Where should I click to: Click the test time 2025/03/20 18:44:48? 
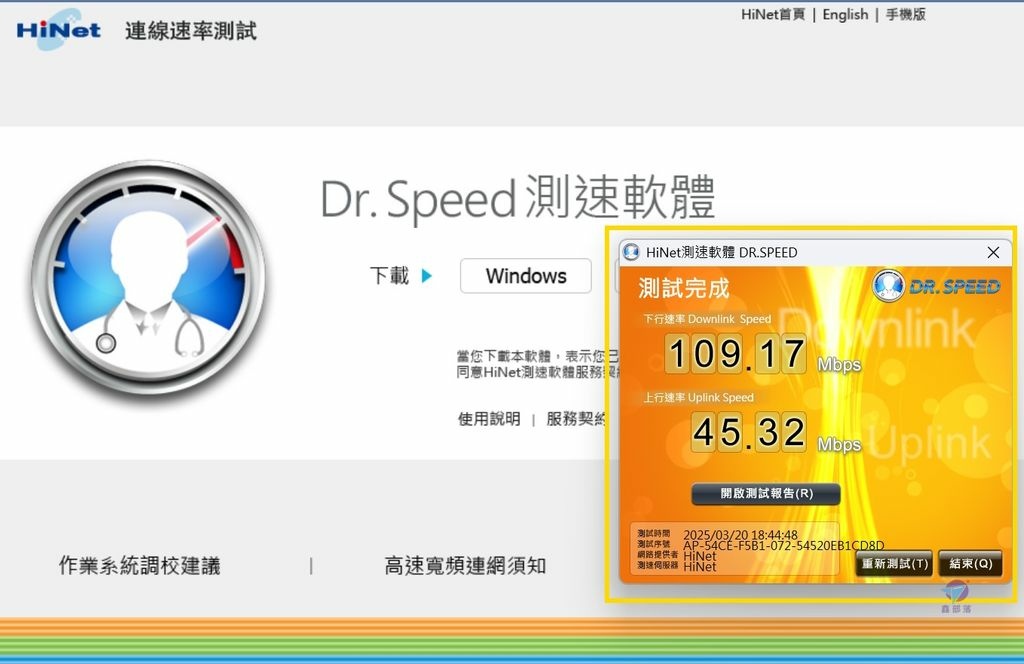click(x=740, y=535)
